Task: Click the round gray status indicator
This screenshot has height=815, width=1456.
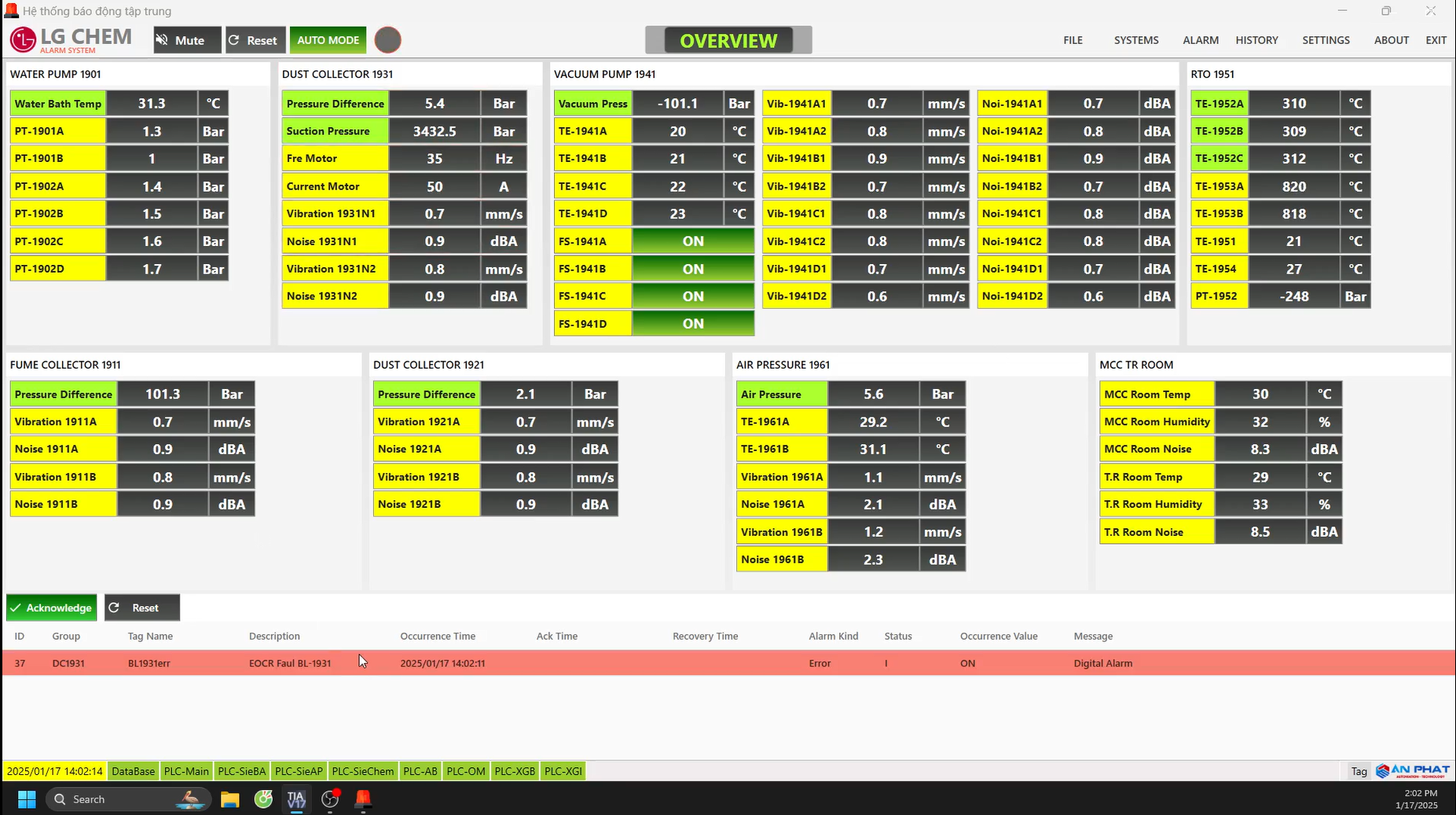Action: (387, 40)
